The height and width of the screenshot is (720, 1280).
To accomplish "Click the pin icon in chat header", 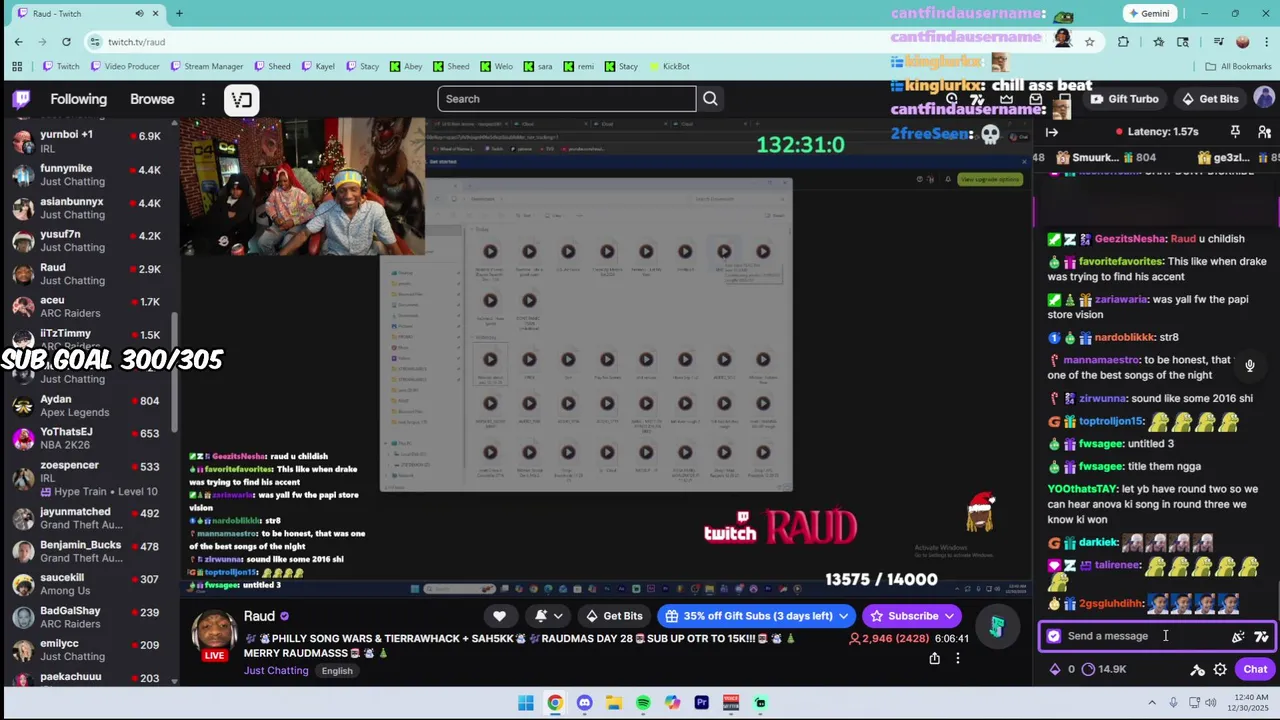I will [x=1235, y=132].
